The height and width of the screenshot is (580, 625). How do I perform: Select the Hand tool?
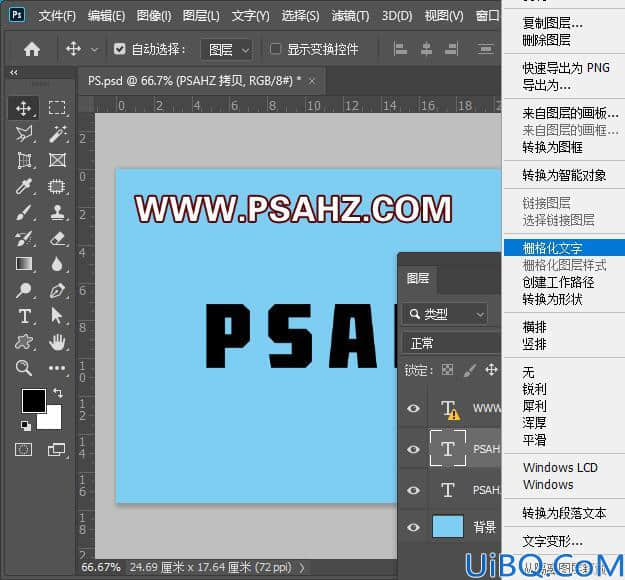tap(57, 342)
